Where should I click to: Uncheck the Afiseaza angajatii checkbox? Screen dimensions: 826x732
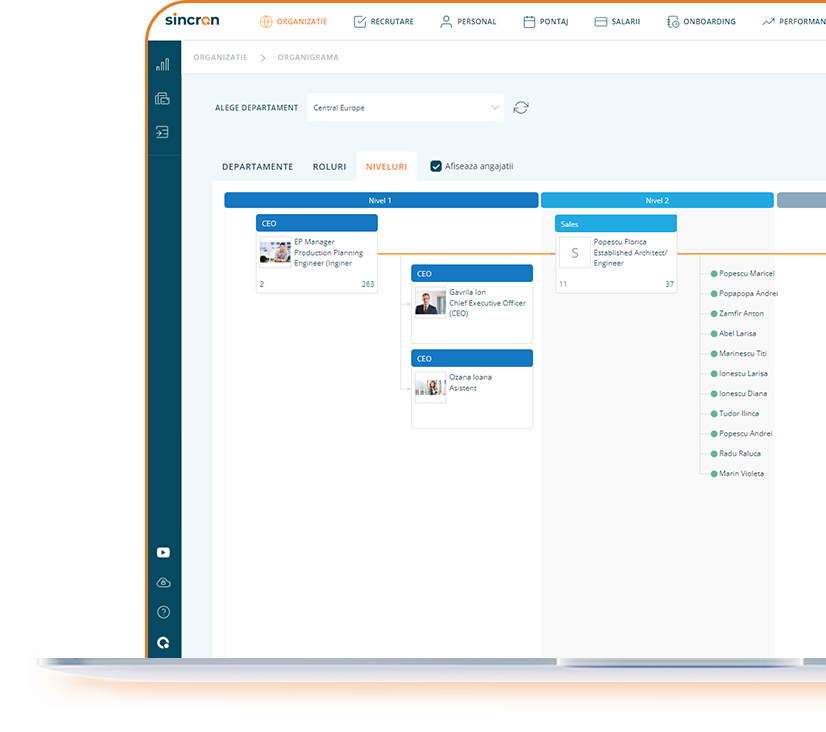(x=436, y=166)
